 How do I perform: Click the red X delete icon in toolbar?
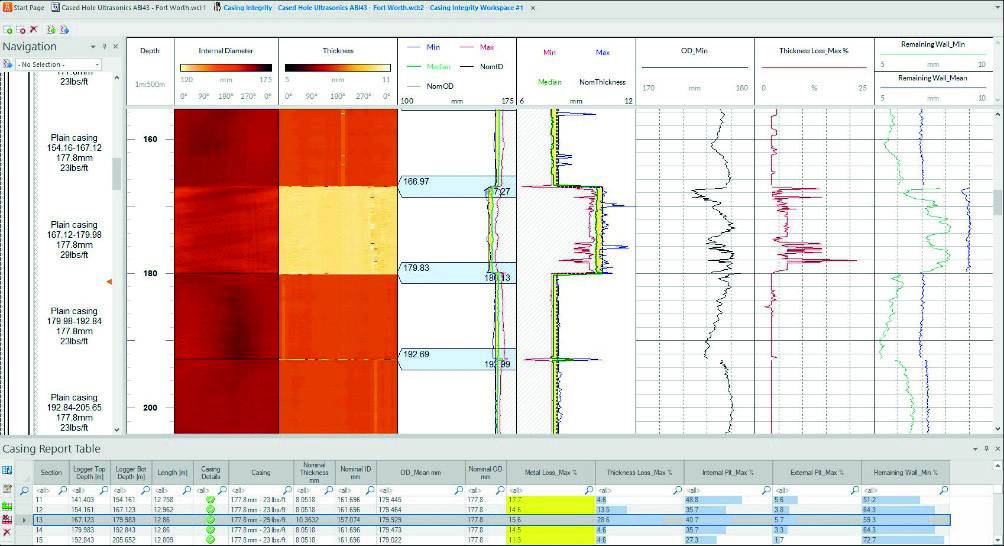coord(34,30)
